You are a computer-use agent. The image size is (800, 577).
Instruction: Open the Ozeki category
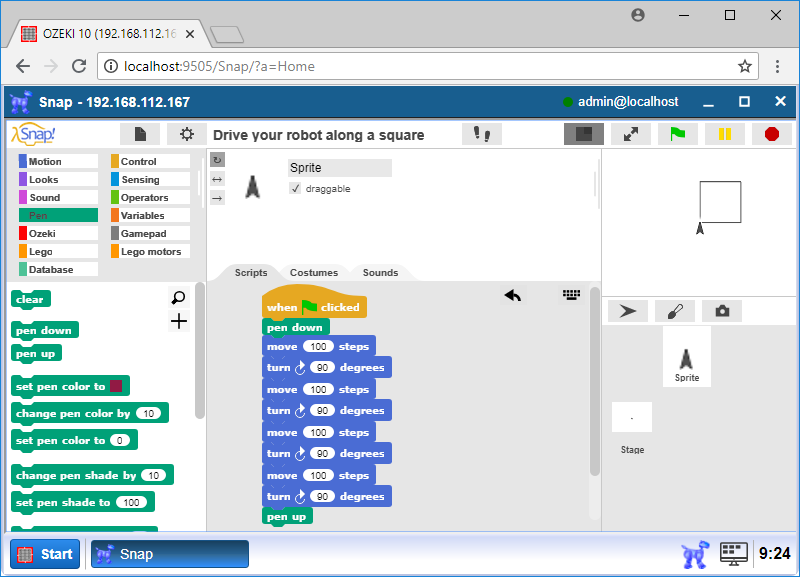(58, 233)
